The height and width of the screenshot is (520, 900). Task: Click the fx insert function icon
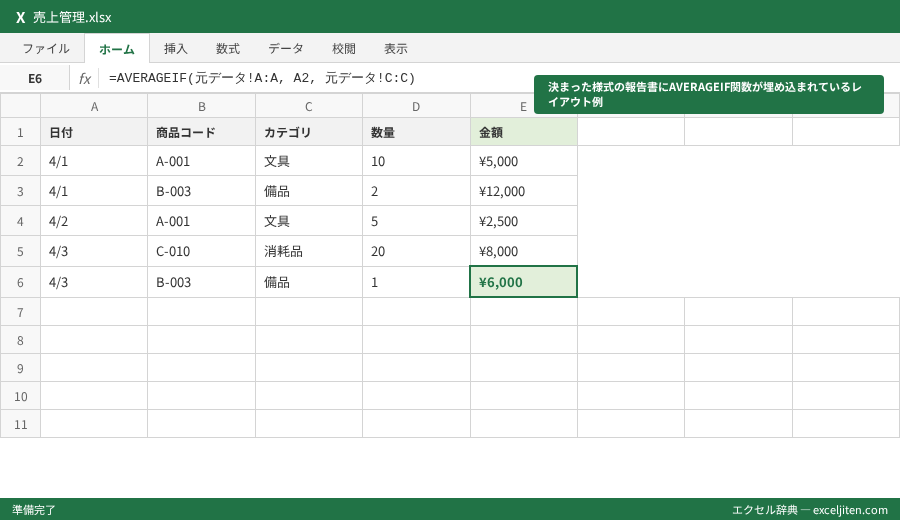point(84,78)
